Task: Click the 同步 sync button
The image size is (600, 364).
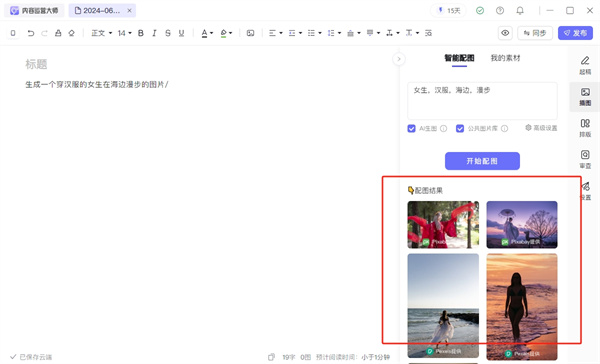Action: (535, 33)
